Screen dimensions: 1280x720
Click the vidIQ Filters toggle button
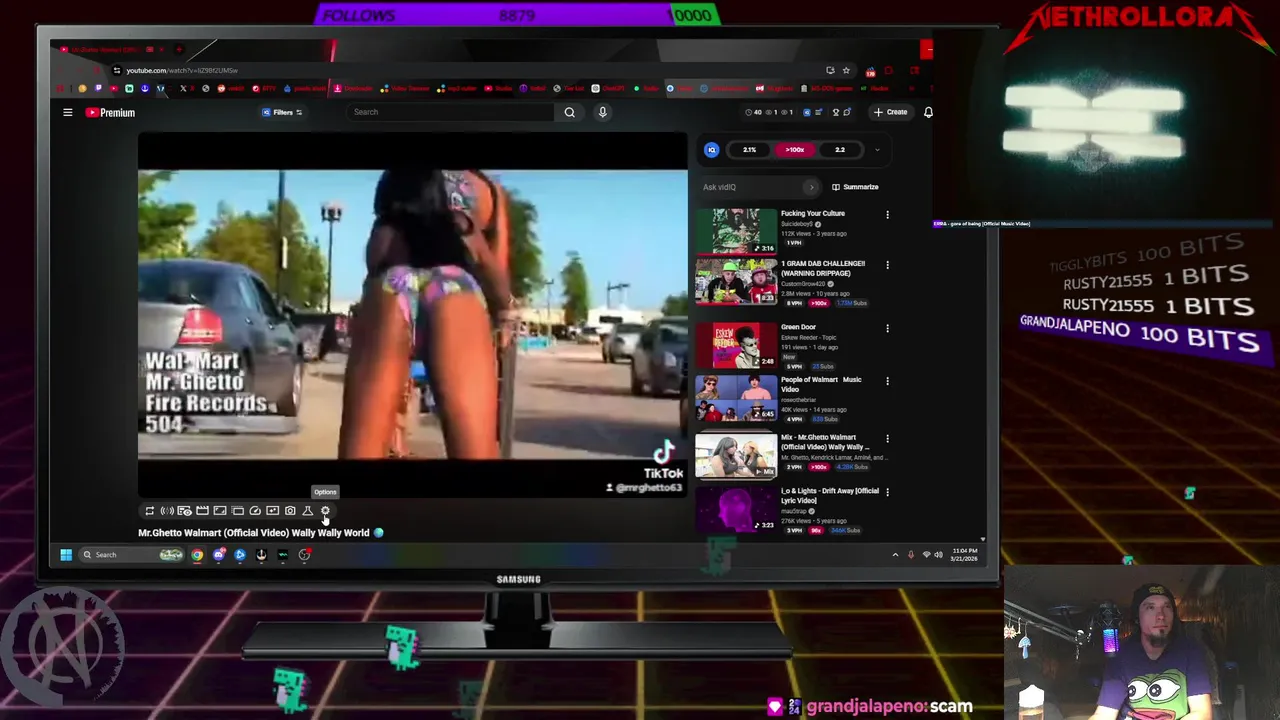coord(282,112)
